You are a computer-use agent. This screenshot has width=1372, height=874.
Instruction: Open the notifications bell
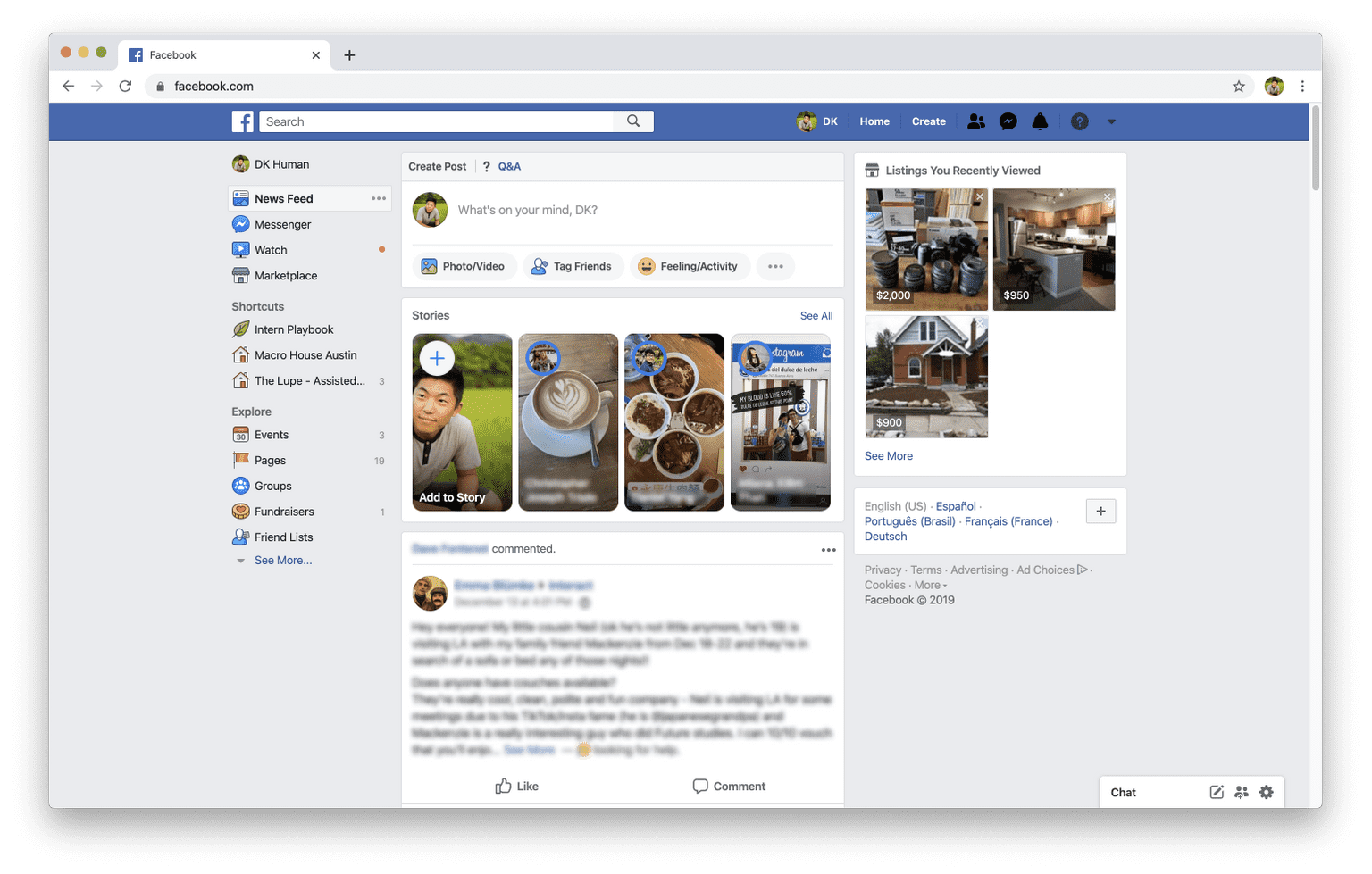1040,121
